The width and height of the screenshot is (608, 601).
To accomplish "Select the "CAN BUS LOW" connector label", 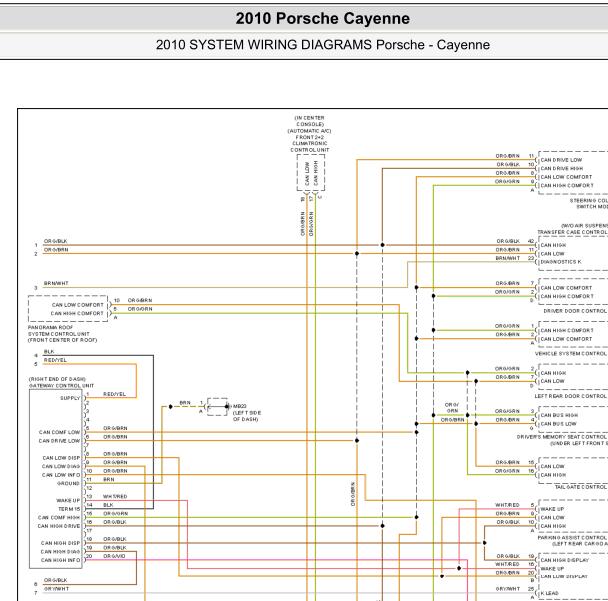I will pos(558,424).
